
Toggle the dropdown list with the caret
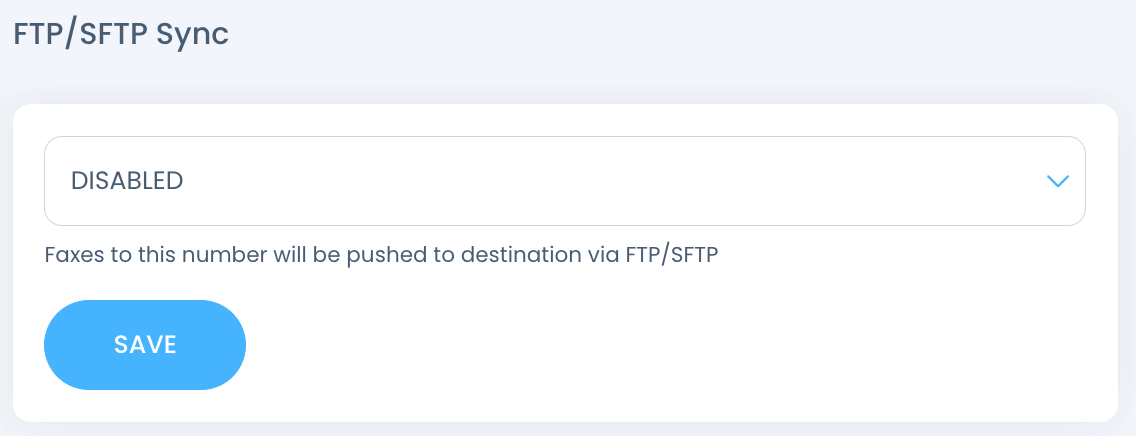pyautogui.click(x=1057, y=181)
